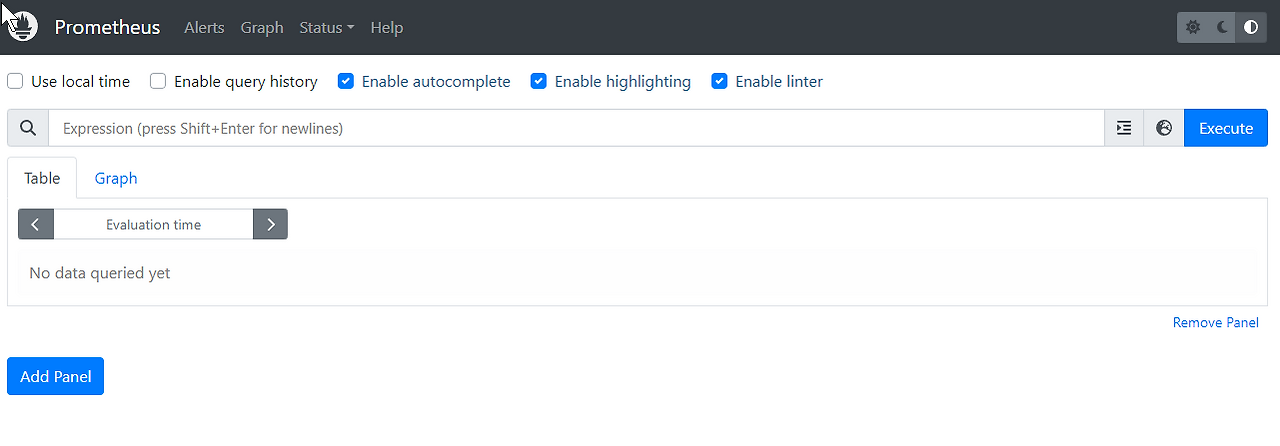Focus the Expression input field

pyautogui.click(x=576, y=128)
